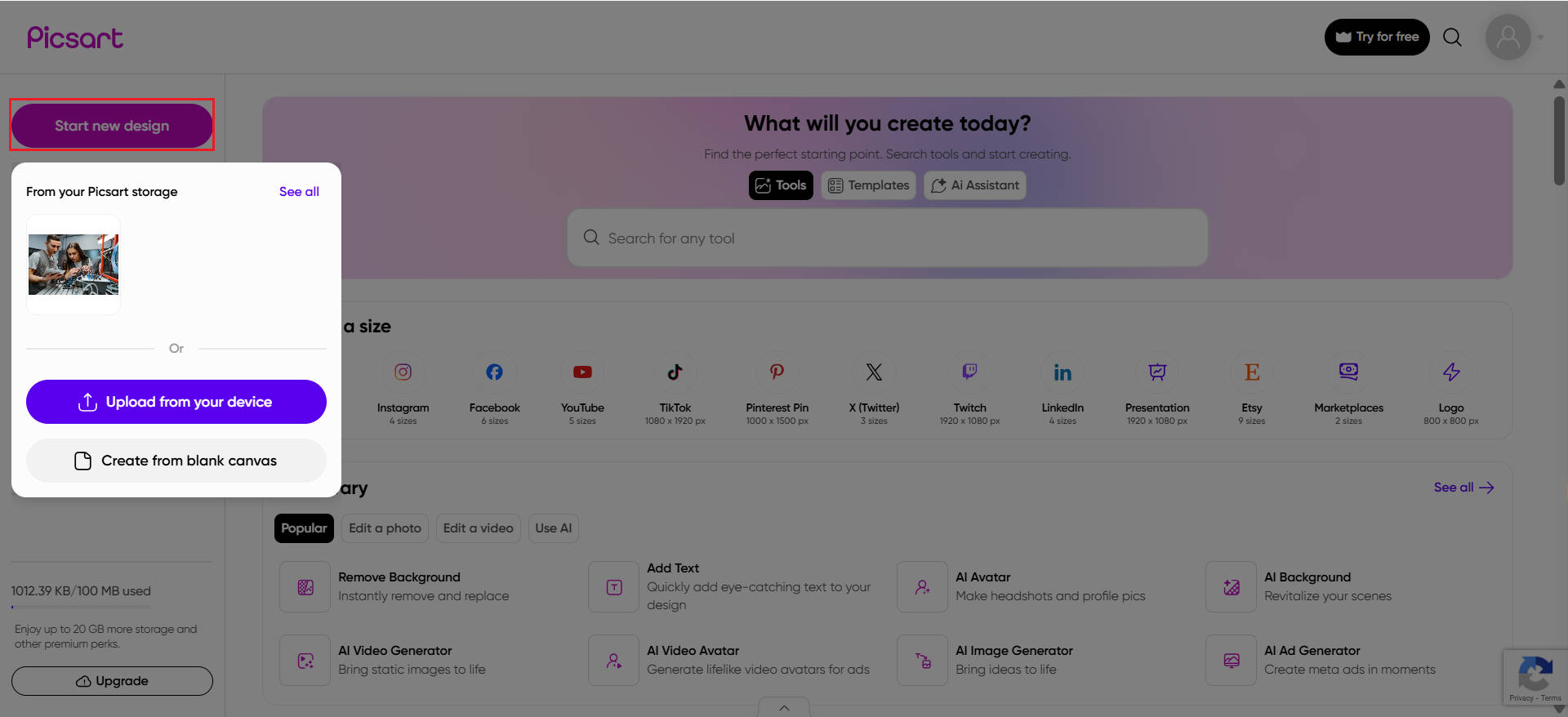
Task: Select the LinkedIn size icon
Action: [x=1062, y=372]
